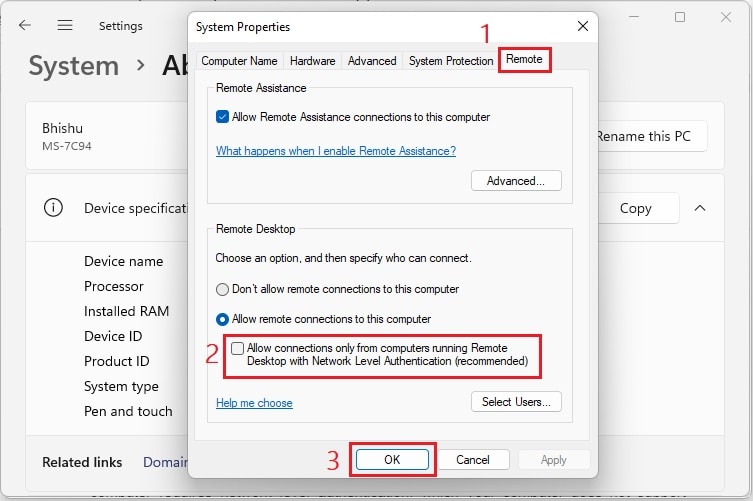Enable Network Level Authentication checkbox

238,348
